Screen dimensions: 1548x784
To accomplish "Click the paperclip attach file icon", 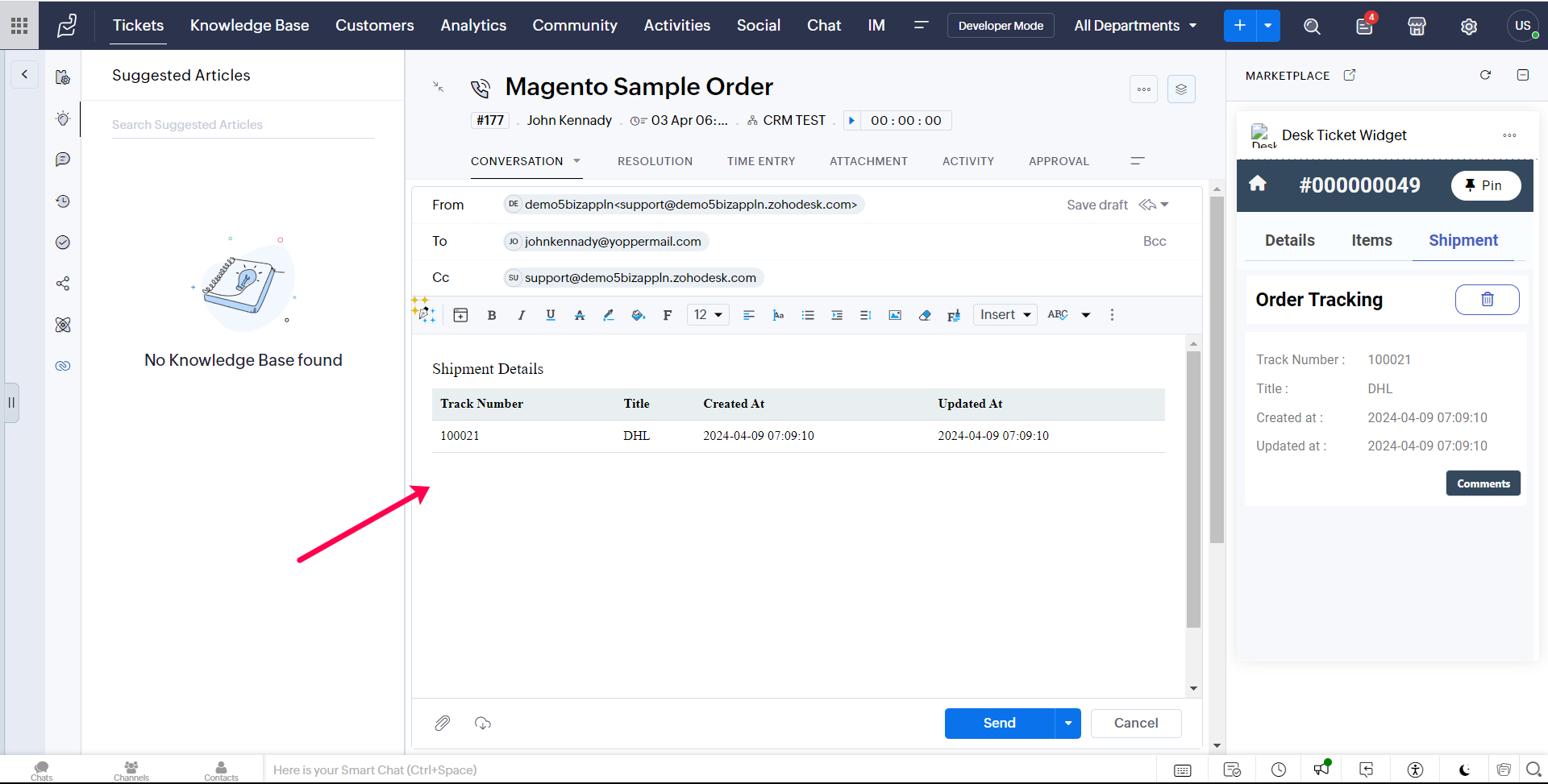I will coord(443,723).
